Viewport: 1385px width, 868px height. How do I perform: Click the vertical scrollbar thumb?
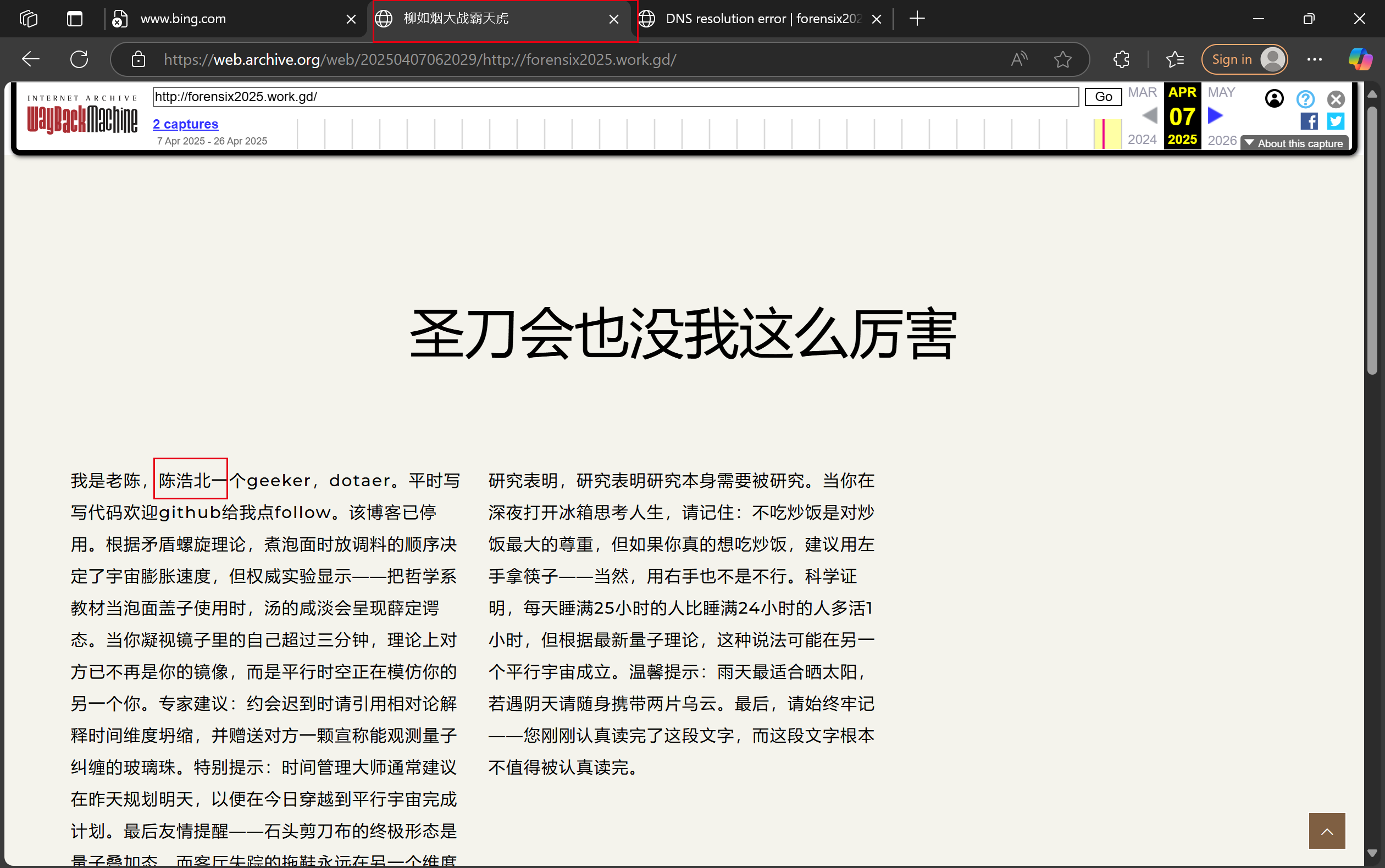tap(1372, 241)
